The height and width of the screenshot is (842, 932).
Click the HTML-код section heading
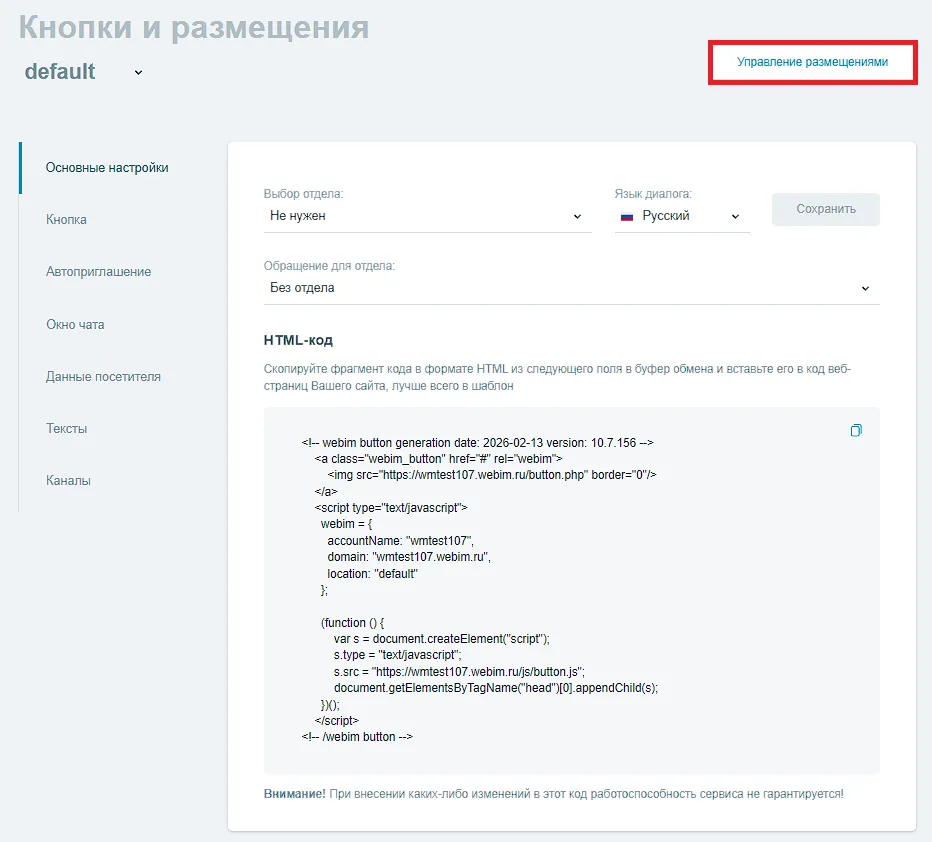[x=298, y=340]
